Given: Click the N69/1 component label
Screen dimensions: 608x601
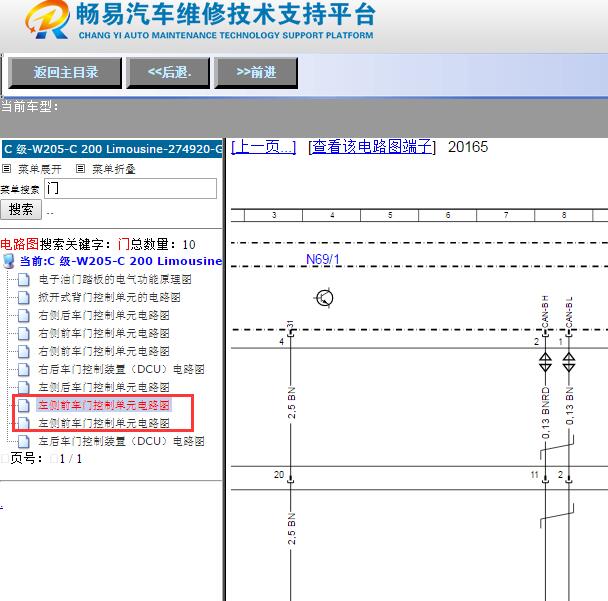Looking at the screenshot, I should 323,259.
